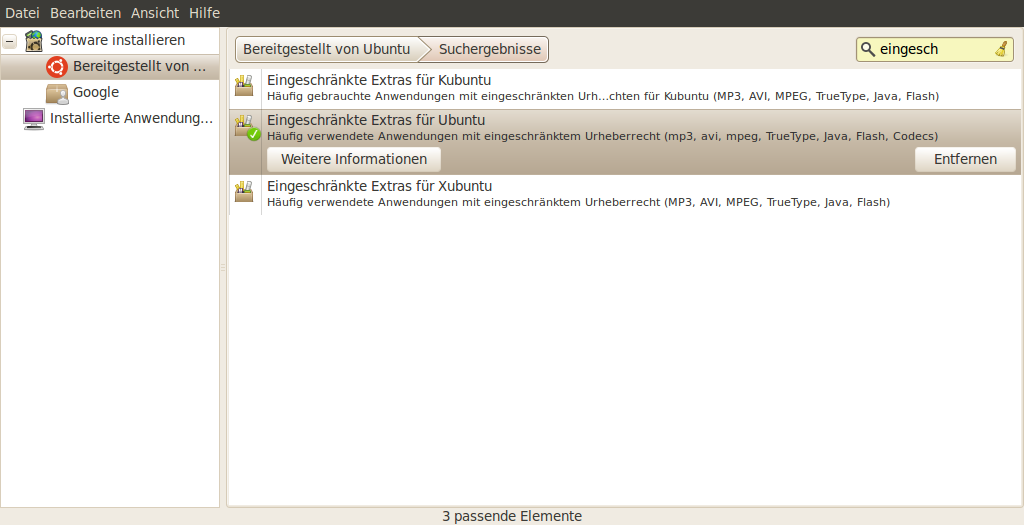Open the Hilfe menu
Image resolution: width=1024 pixels, height=525 pixels.
(204, 13)
